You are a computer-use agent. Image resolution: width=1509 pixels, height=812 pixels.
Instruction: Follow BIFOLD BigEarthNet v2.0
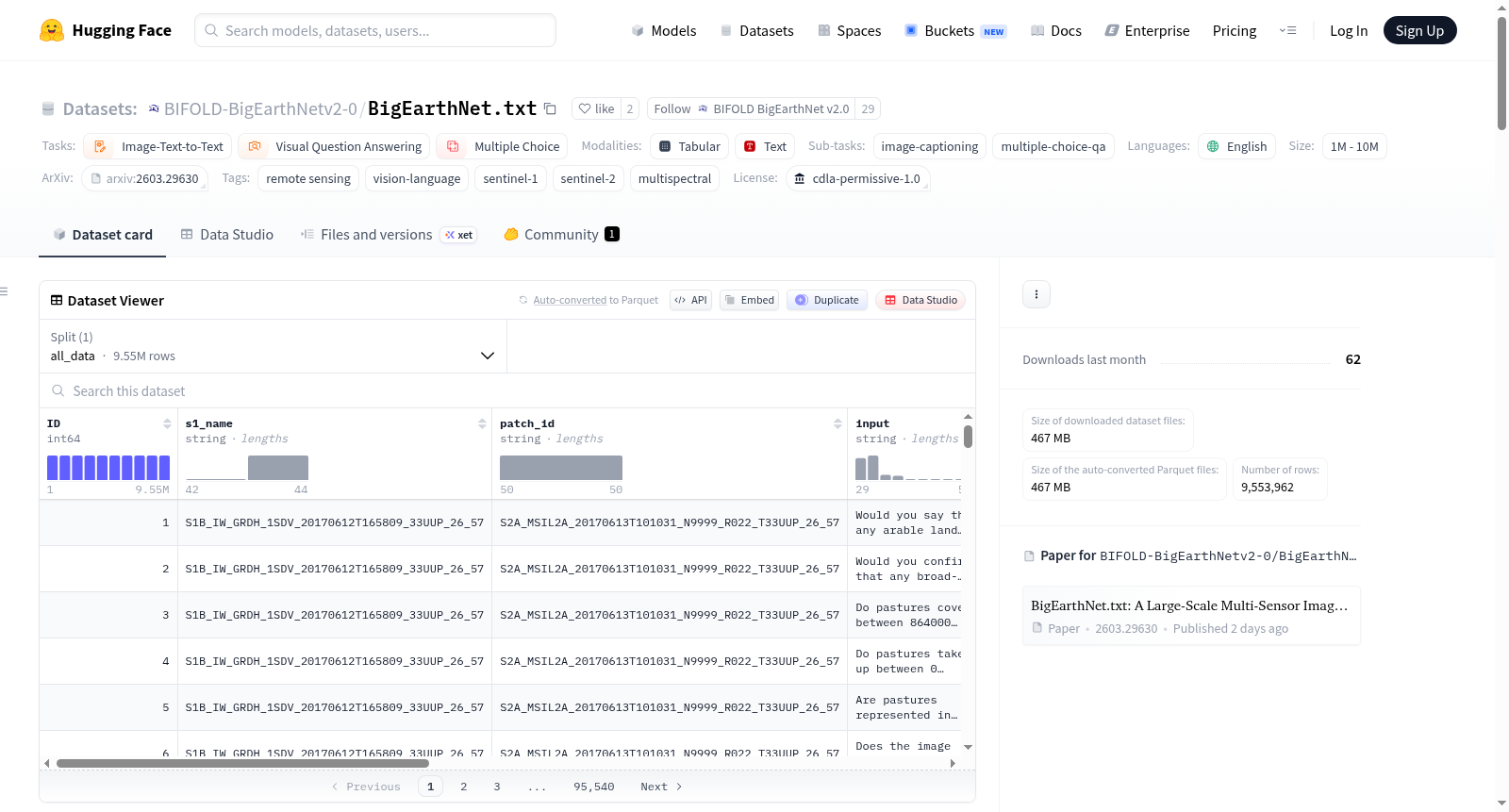[x=751, y=108]
